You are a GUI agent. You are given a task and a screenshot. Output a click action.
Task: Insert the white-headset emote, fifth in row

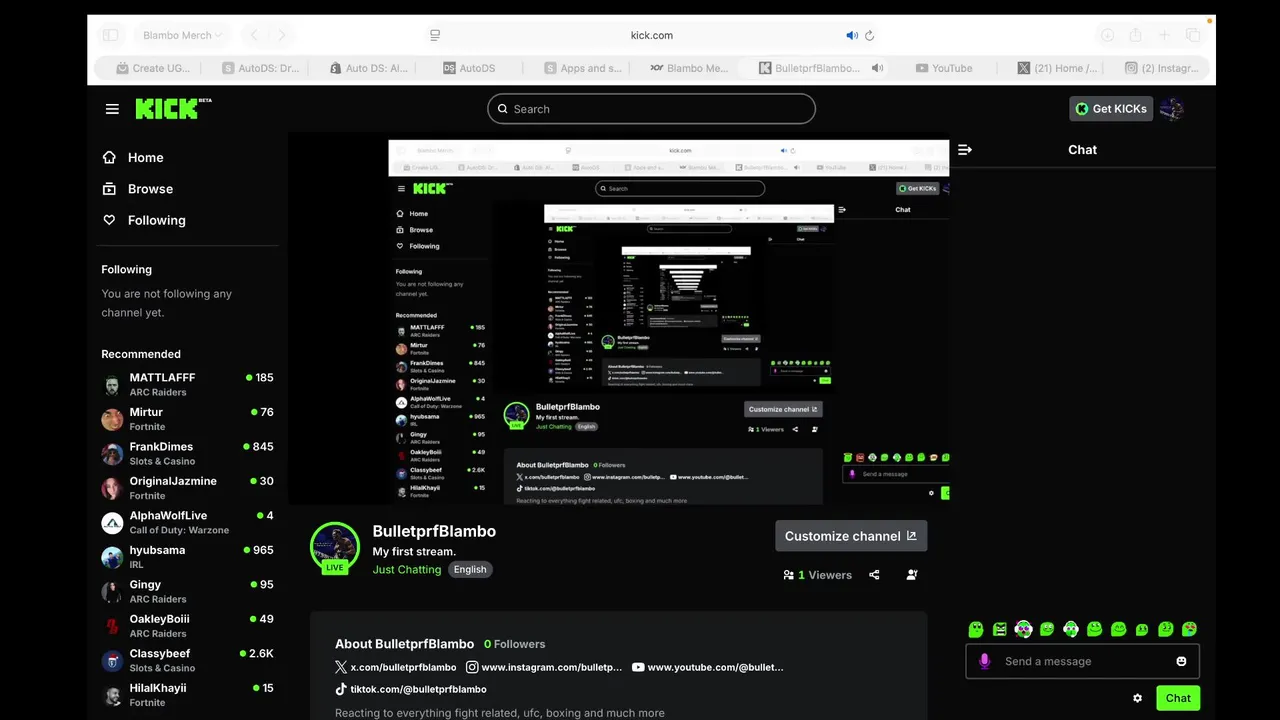coord(1071,629)
